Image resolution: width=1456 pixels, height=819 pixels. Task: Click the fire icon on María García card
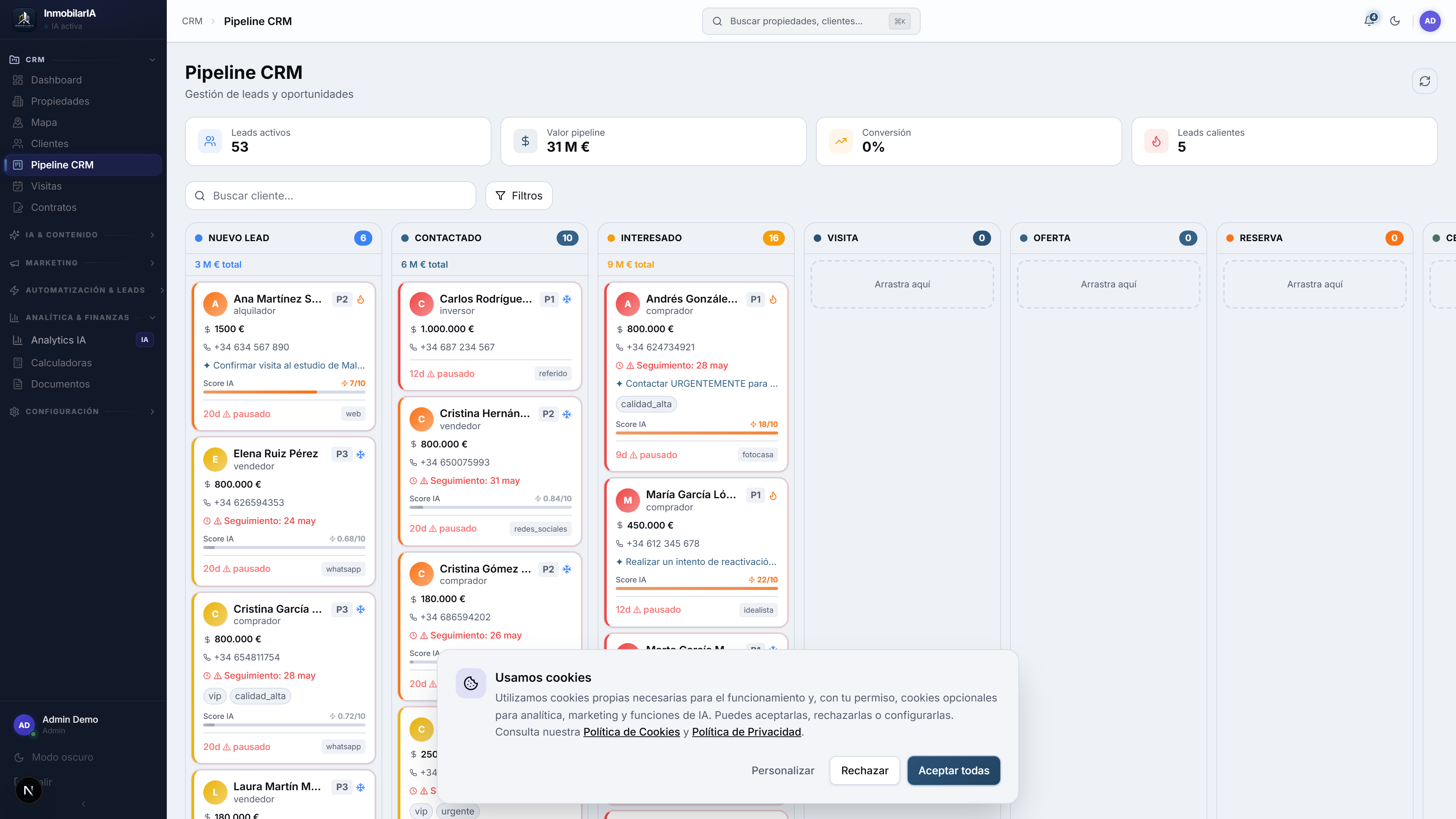[x=773, y=496]
